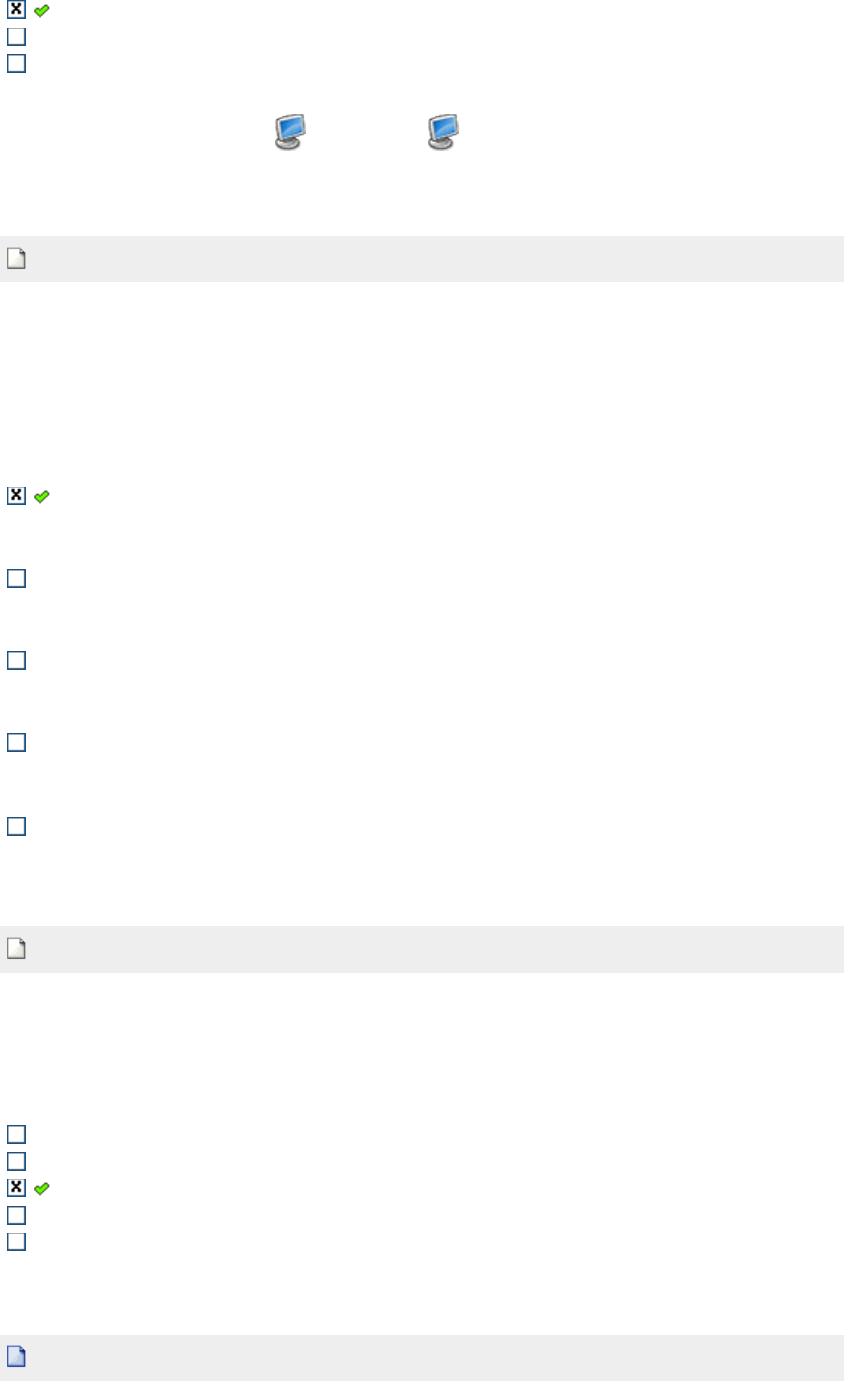Click the page icon in the middle gray bar
Image resolution: width=844 pixels, height=1381 pixels.
[16, 949]
